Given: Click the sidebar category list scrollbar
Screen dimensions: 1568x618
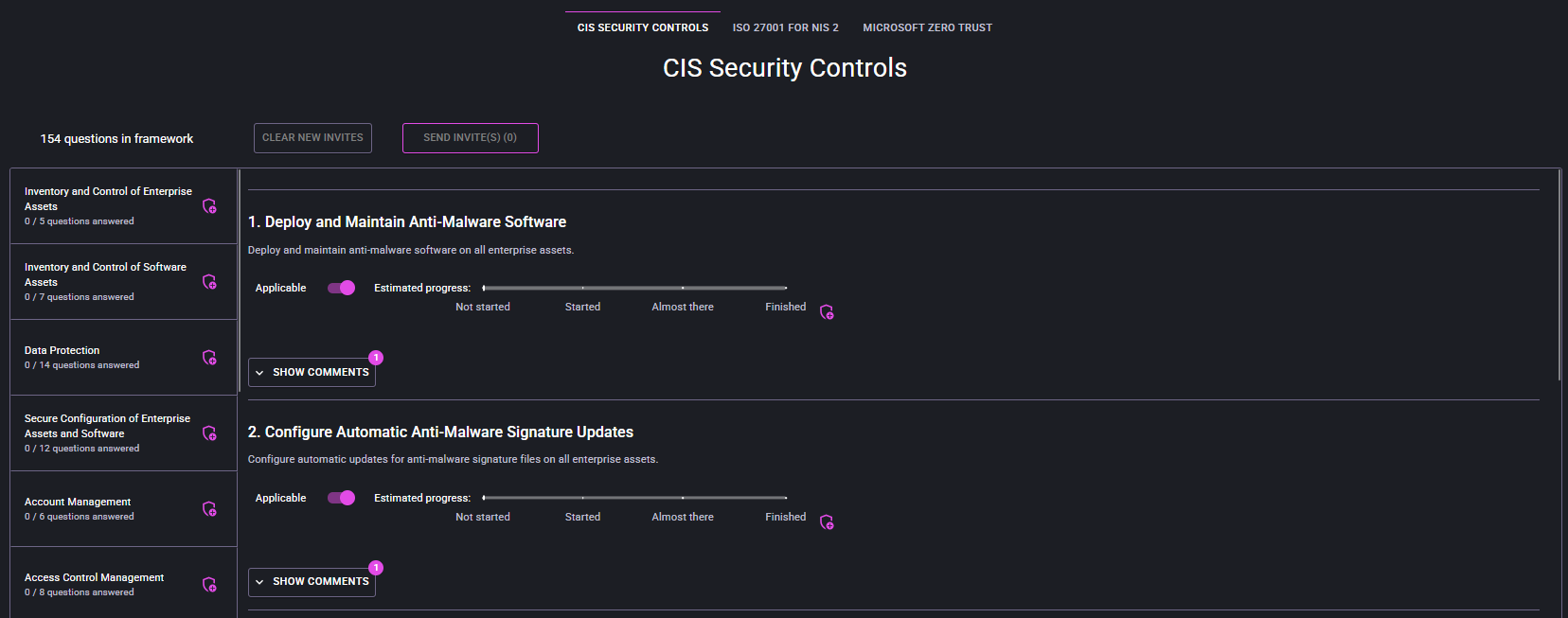Looking at the screenshot, I should coord(239,281).
